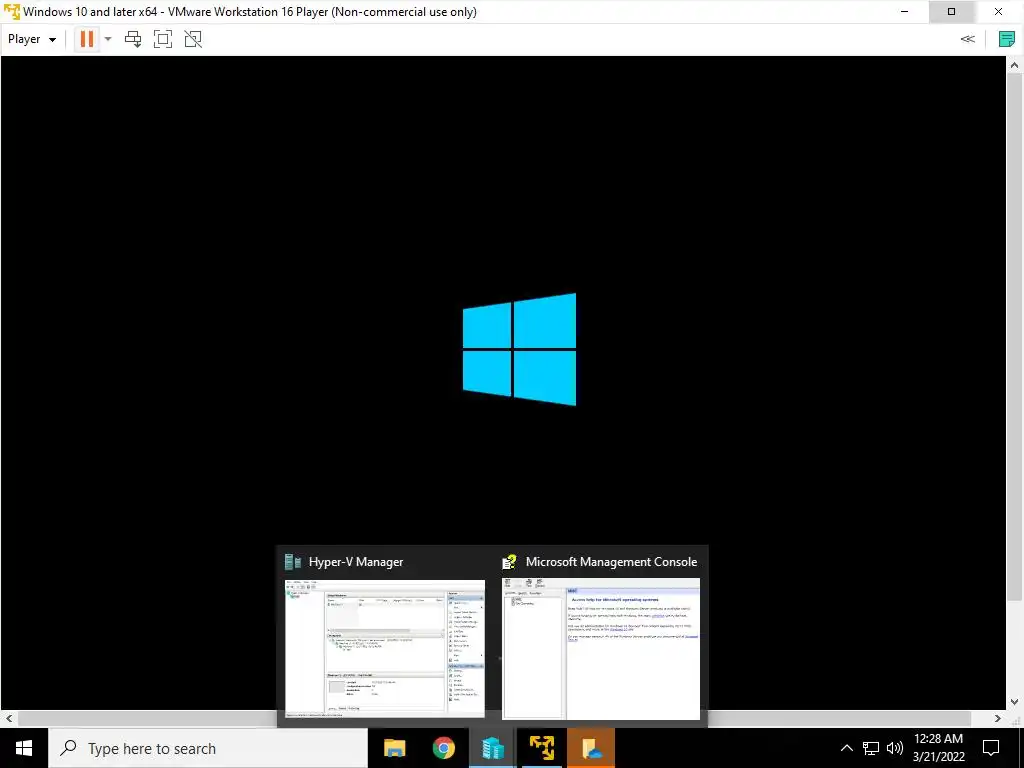The height and width of the screenshot is (768, 1024).
Task: Click the Hyper-V Manager taskbar icon
Action: click(x=492, y=748)
